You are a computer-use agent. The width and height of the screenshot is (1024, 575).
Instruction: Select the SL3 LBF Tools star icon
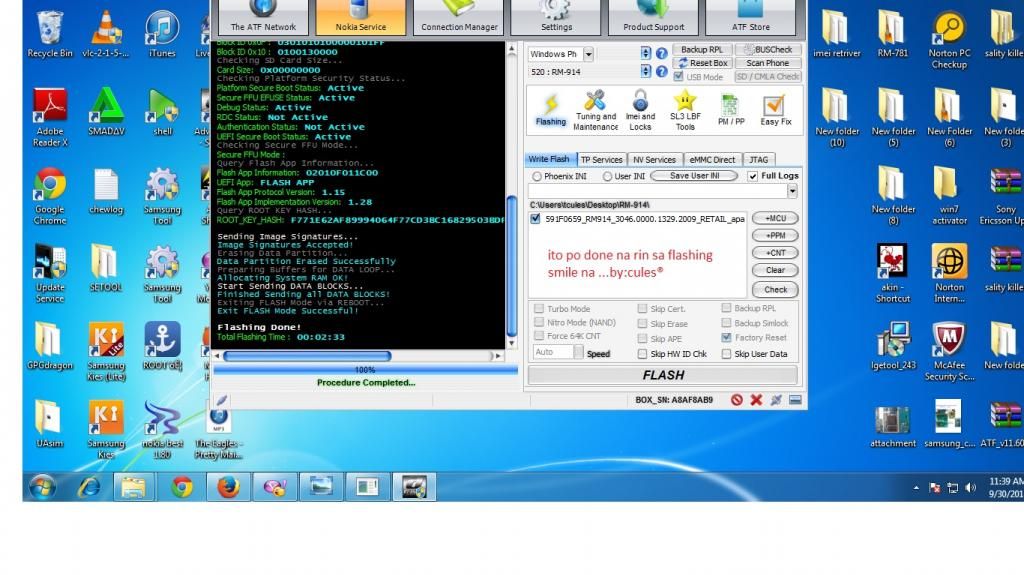coord(685,108)
